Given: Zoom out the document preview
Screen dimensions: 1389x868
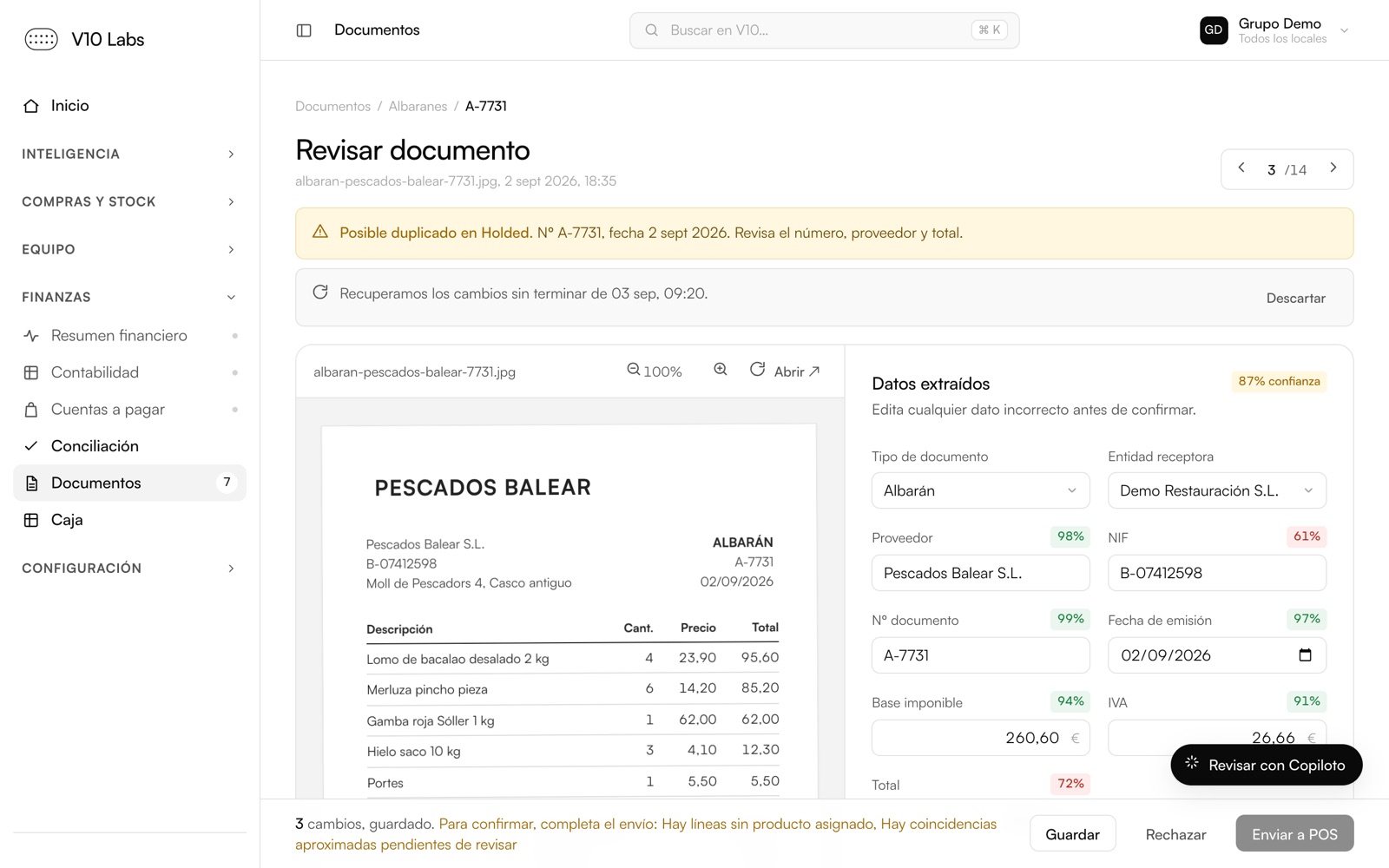Looking at the screenshot, I should click(x=634, y=370).
